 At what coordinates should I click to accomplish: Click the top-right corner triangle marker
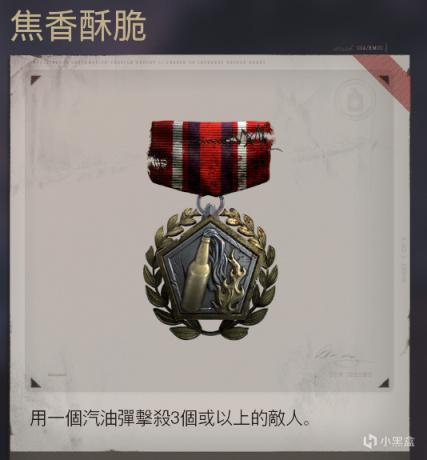[384, 80]
